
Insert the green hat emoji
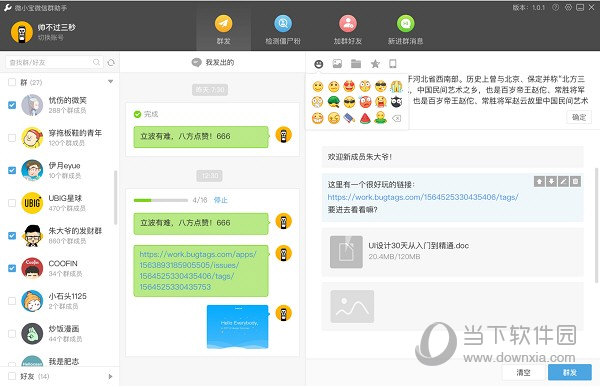333,102
